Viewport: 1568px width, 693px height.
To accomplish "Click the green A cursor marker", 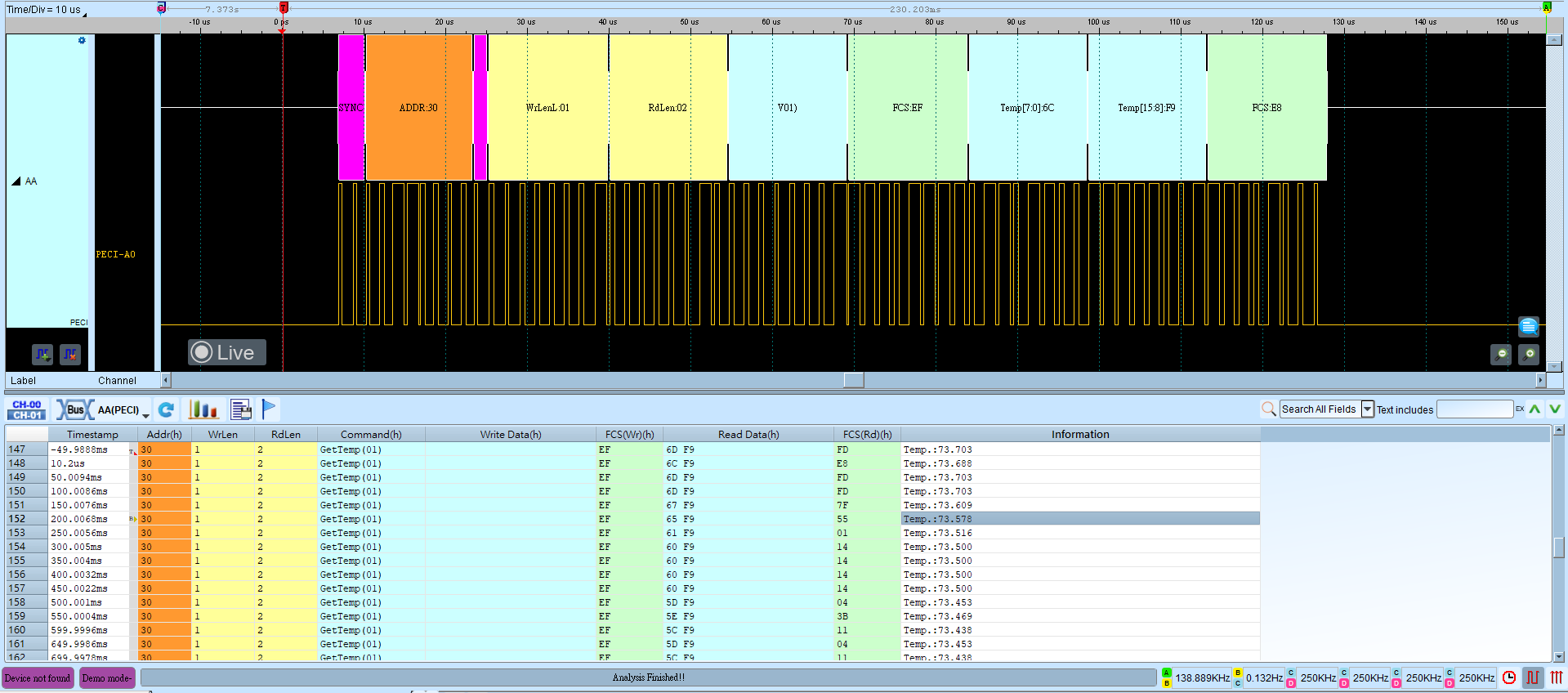I will click(1547, 7).
